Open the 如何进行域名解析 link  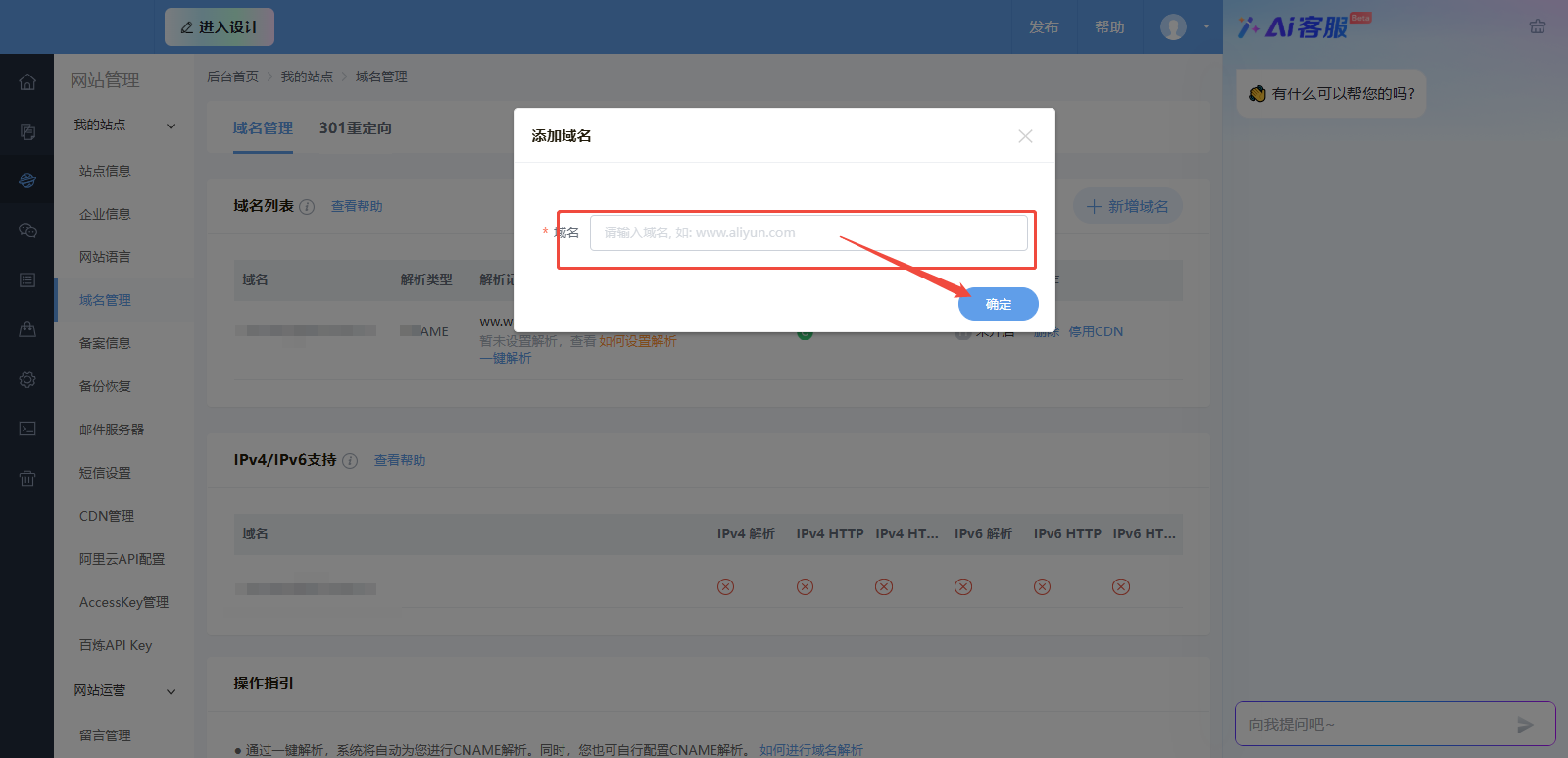tap(811, 750)
